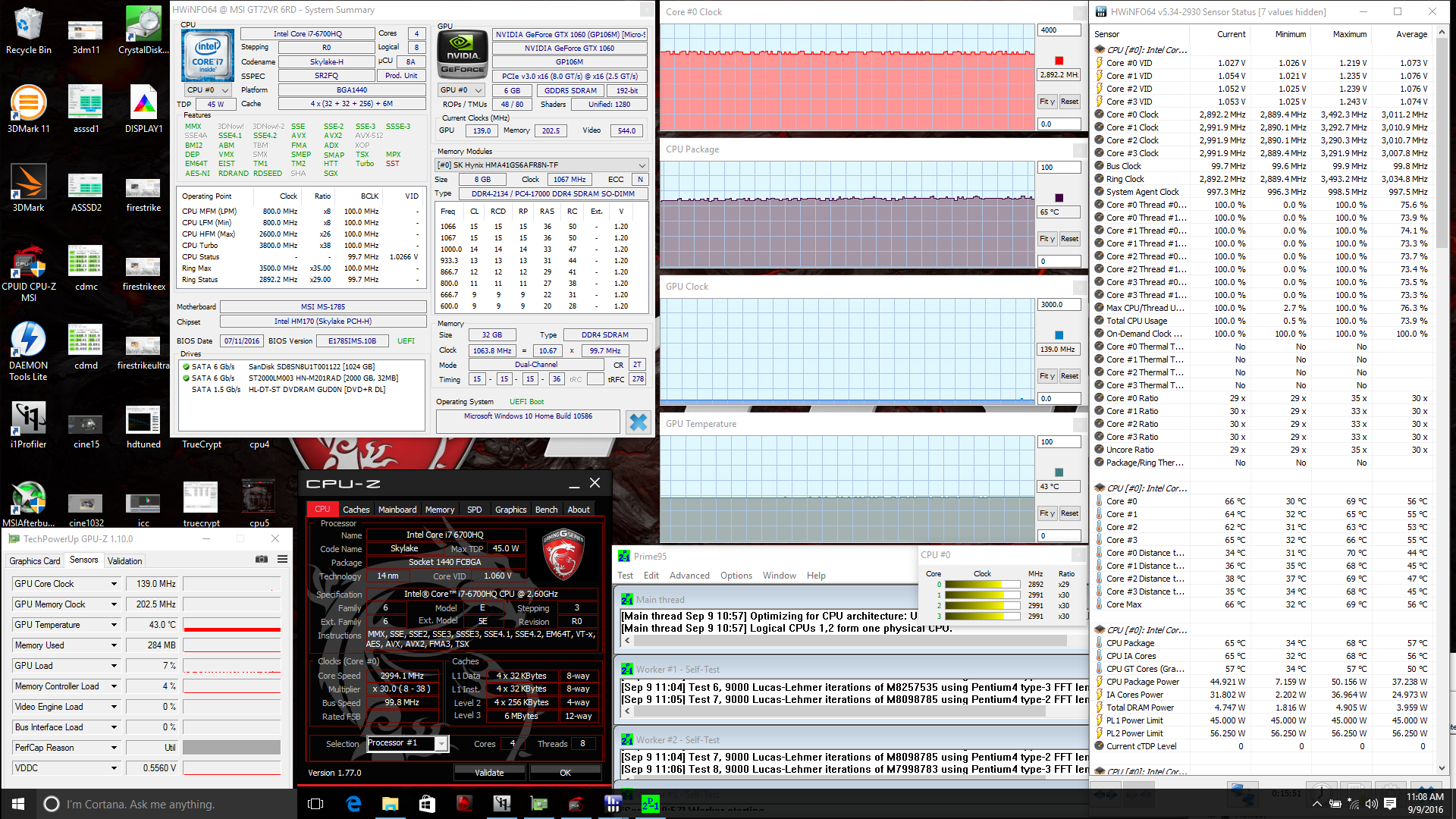Click the volume icon in system tray
Viewport: 1456px width, 819px height.
(1372, 804)
